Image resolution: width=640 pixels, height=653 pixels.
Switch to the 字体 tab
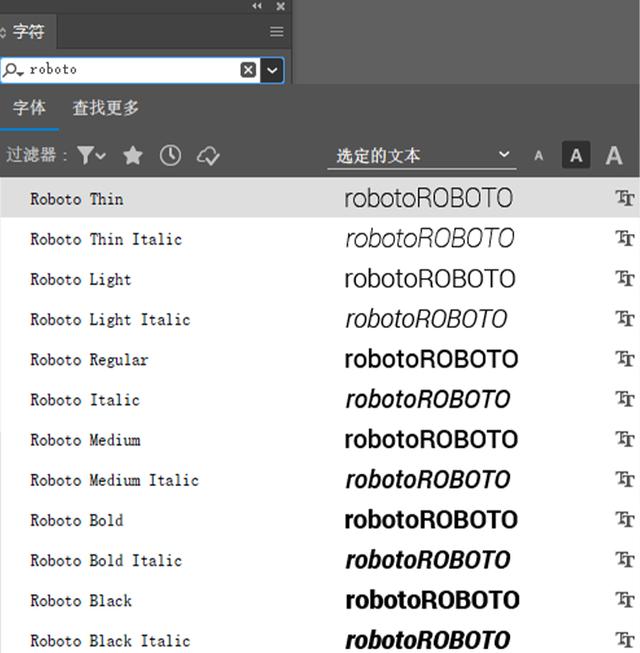[x=29, y=108]
